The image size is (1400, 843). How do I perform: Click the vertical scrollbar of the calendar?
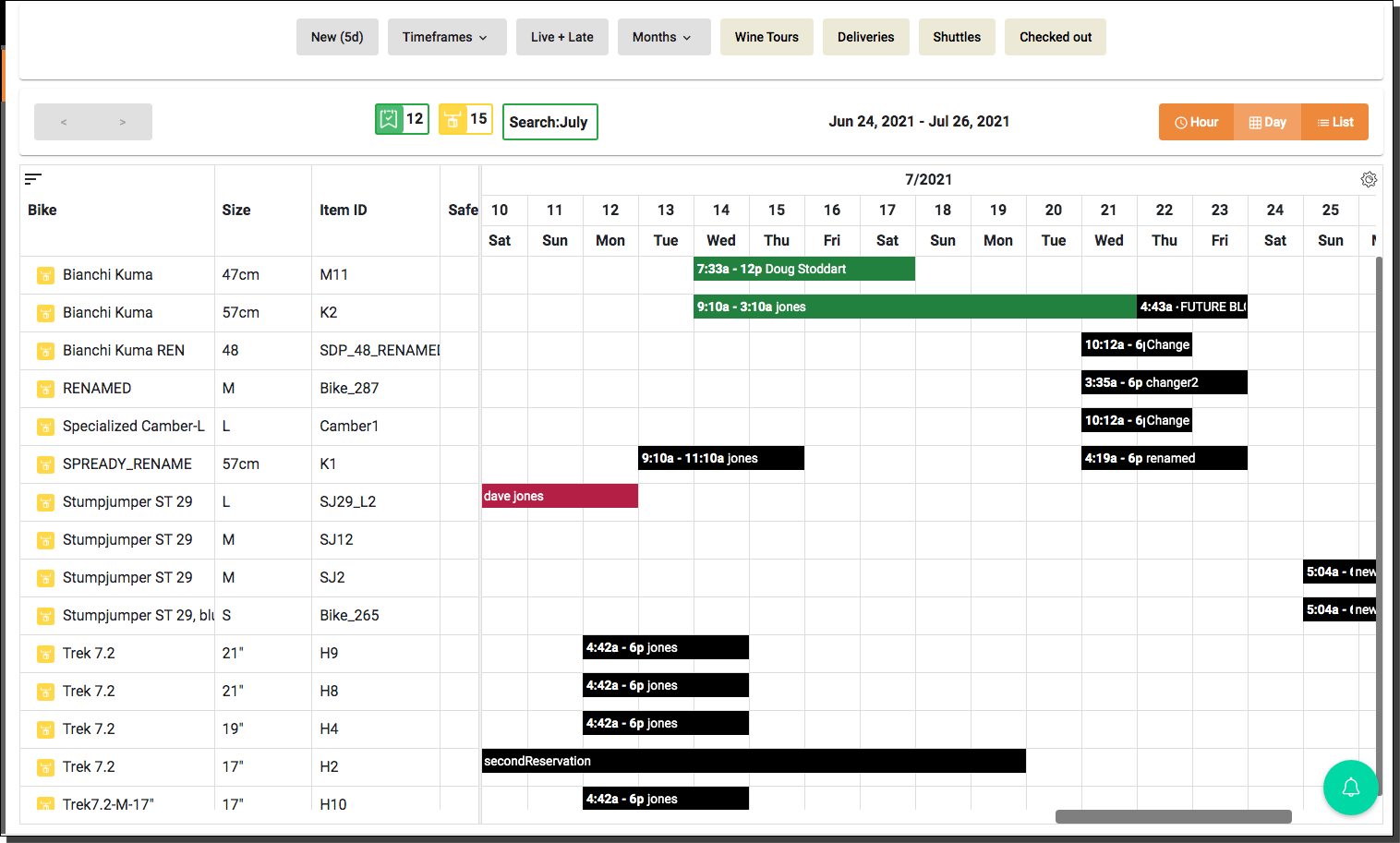pyautogui.click(x=1380, y=526)
